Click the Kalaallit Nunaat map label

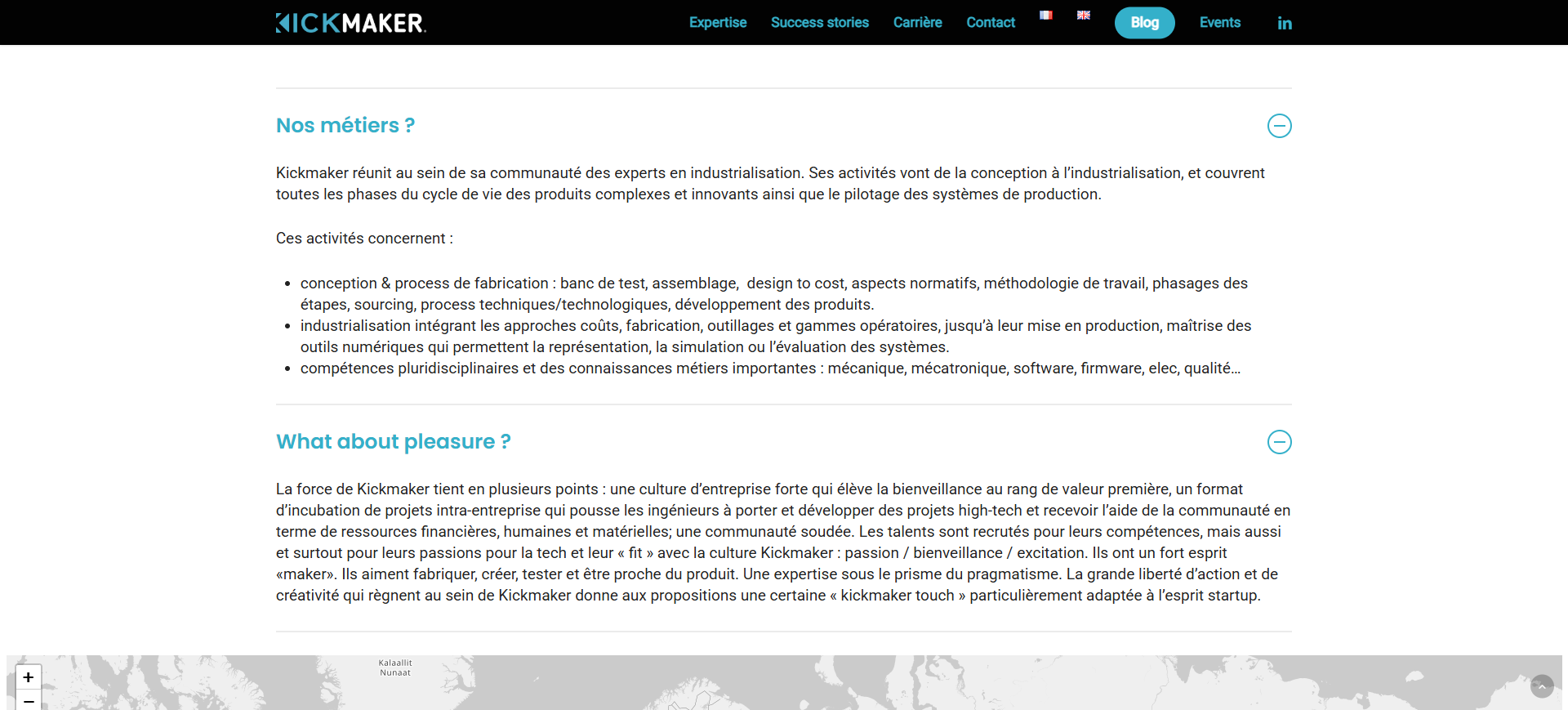coord(395,668)
